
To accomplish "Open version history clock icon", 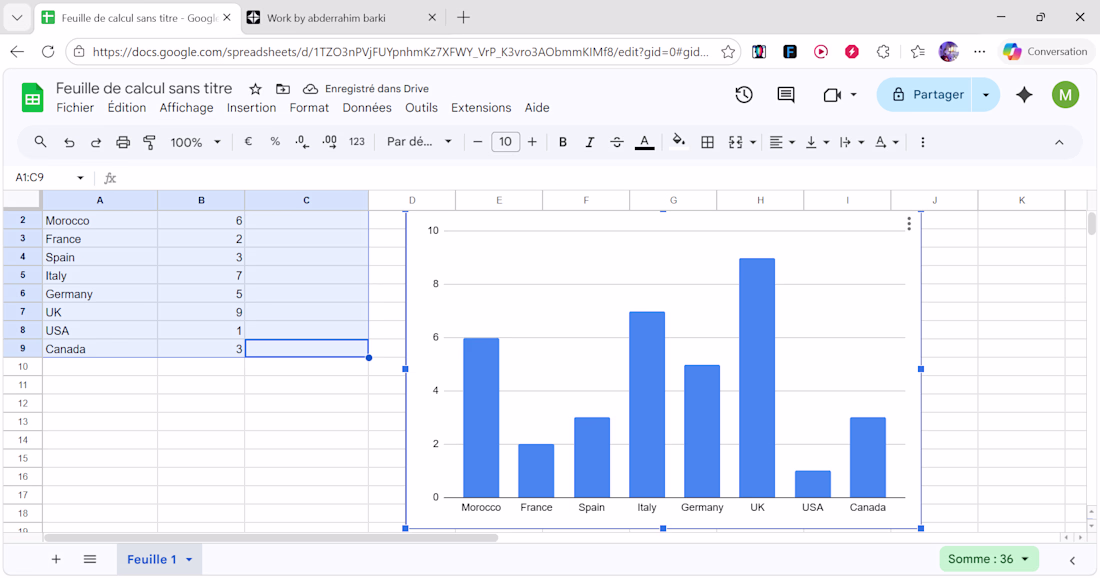I will click(744, 95).
